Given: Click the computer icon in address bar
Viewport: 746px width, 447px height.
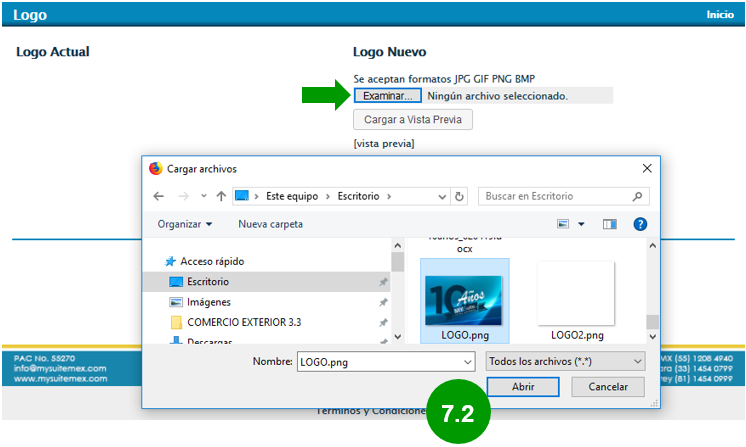Looking at the screenshot, I should pyautogui.click(x=242, y=196).
